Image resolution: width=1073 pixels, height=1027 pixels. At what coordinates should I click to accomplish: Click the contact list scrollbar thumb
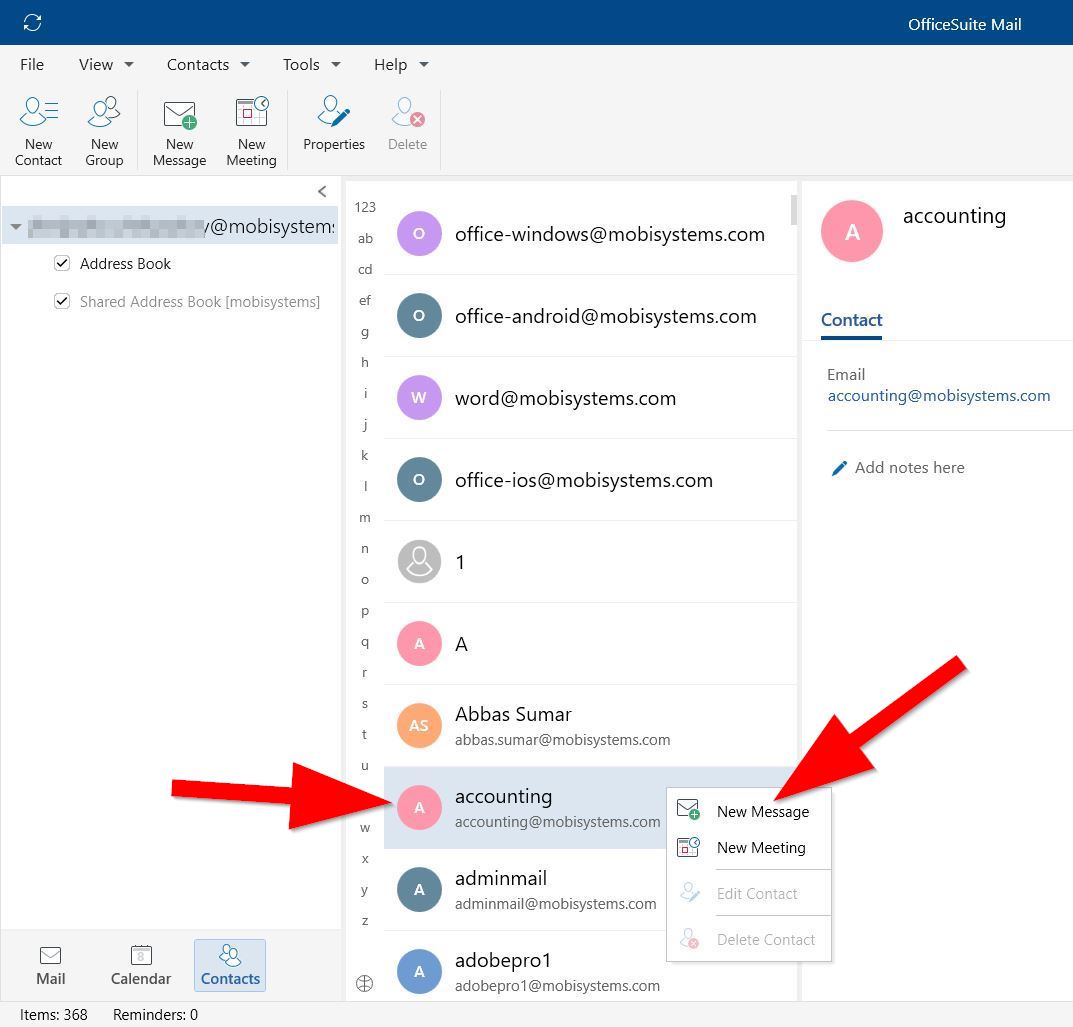click(x=793, y=210)
